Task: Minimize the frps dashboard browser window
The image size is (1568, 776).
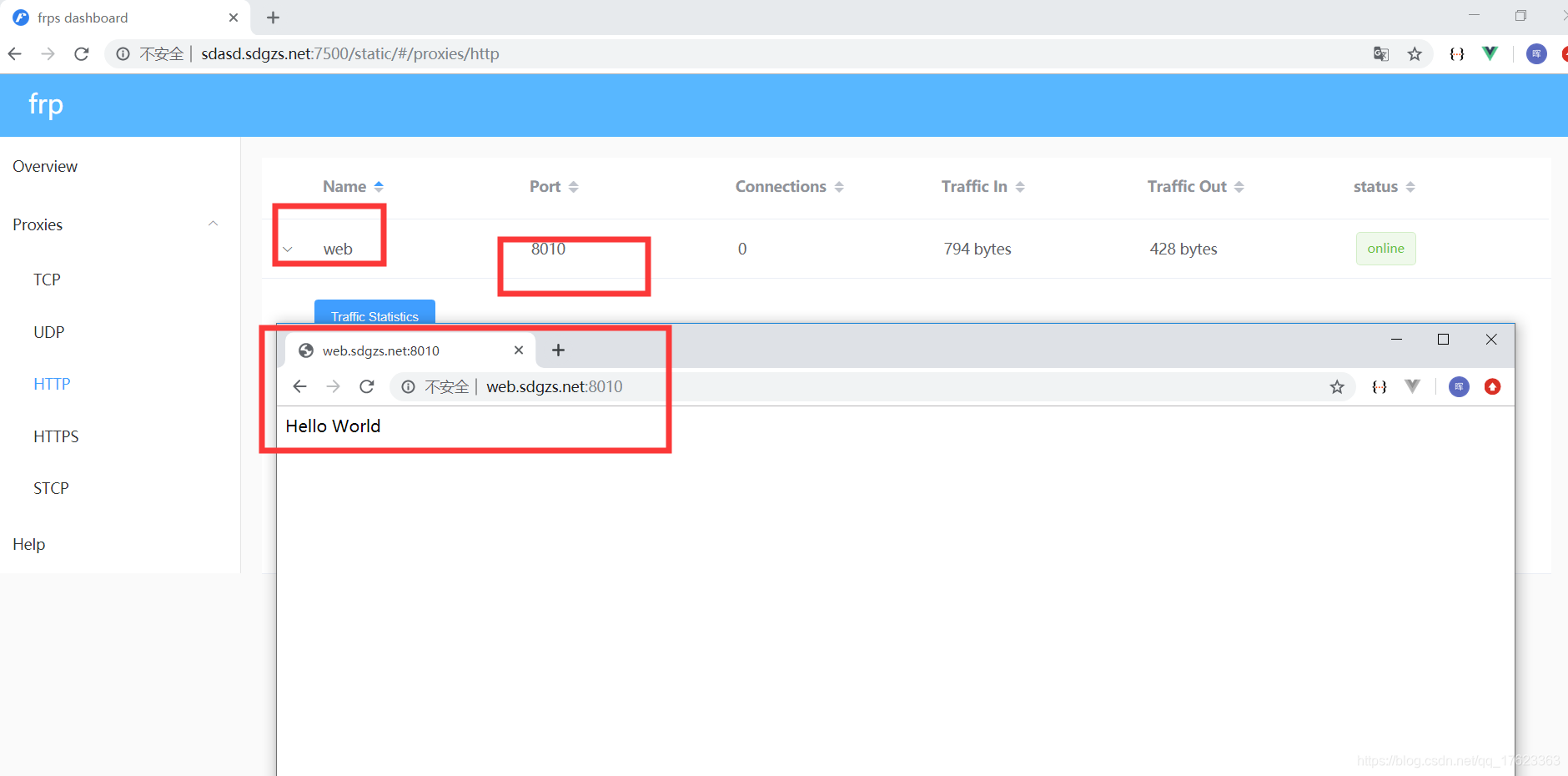Action: 1474,15
